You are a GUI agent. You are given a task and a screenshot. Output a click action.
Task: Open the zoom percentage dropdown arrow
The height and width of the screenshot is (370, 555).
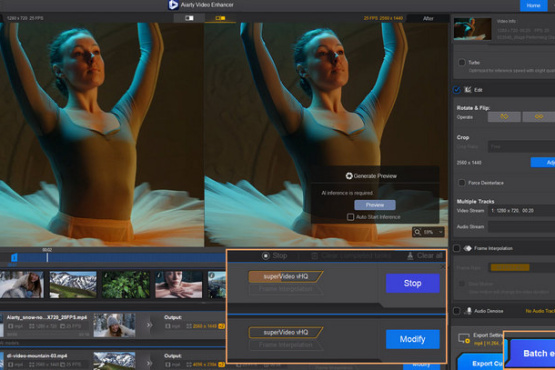(x=441, y=232)
